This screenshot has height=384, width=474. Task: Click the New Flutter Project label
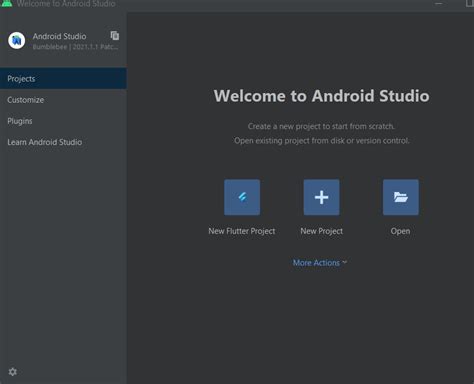[x=242, y=231]
